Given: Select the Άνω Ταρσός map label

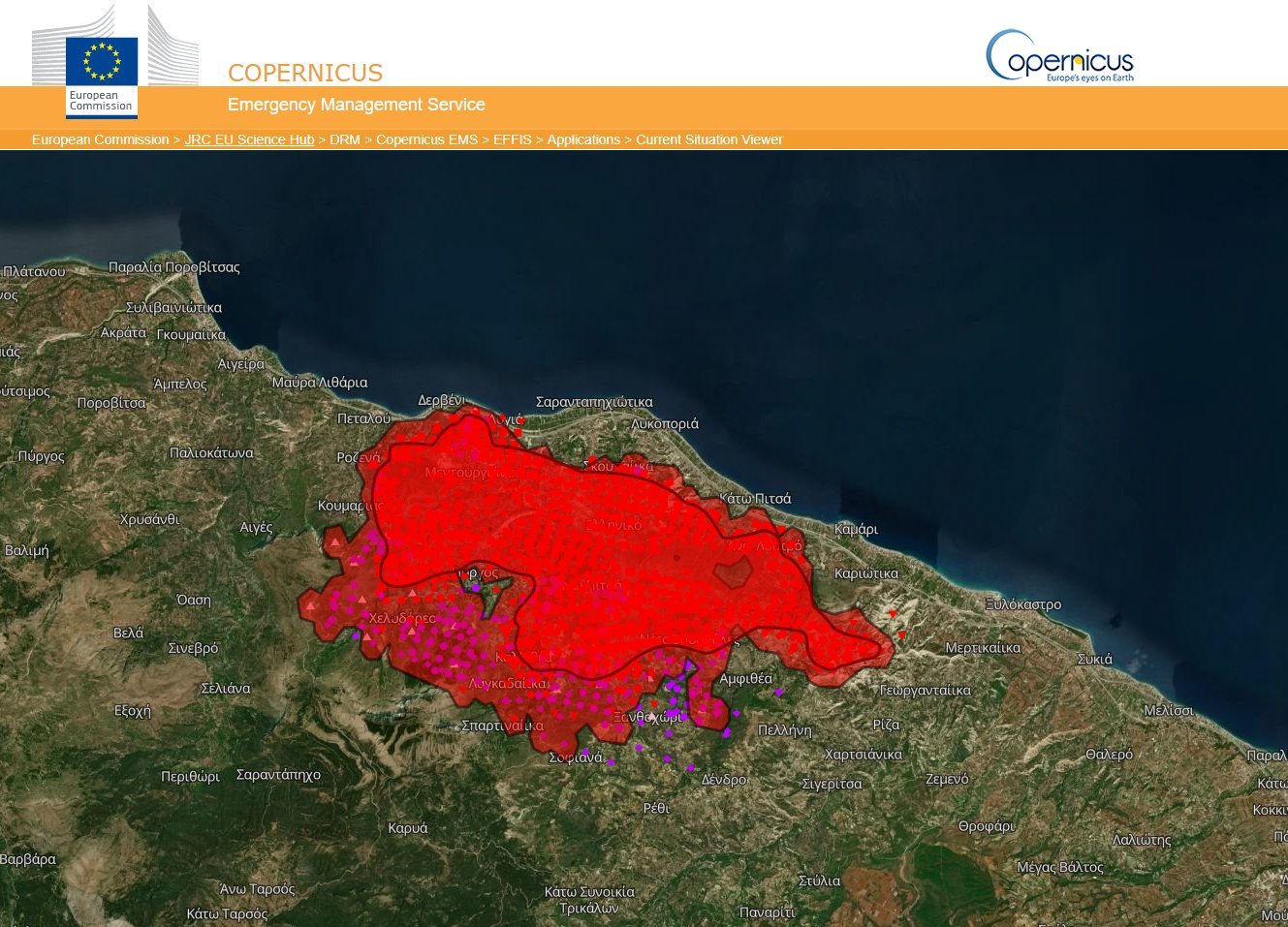Looking at the screenshot, I should (257, 889).
